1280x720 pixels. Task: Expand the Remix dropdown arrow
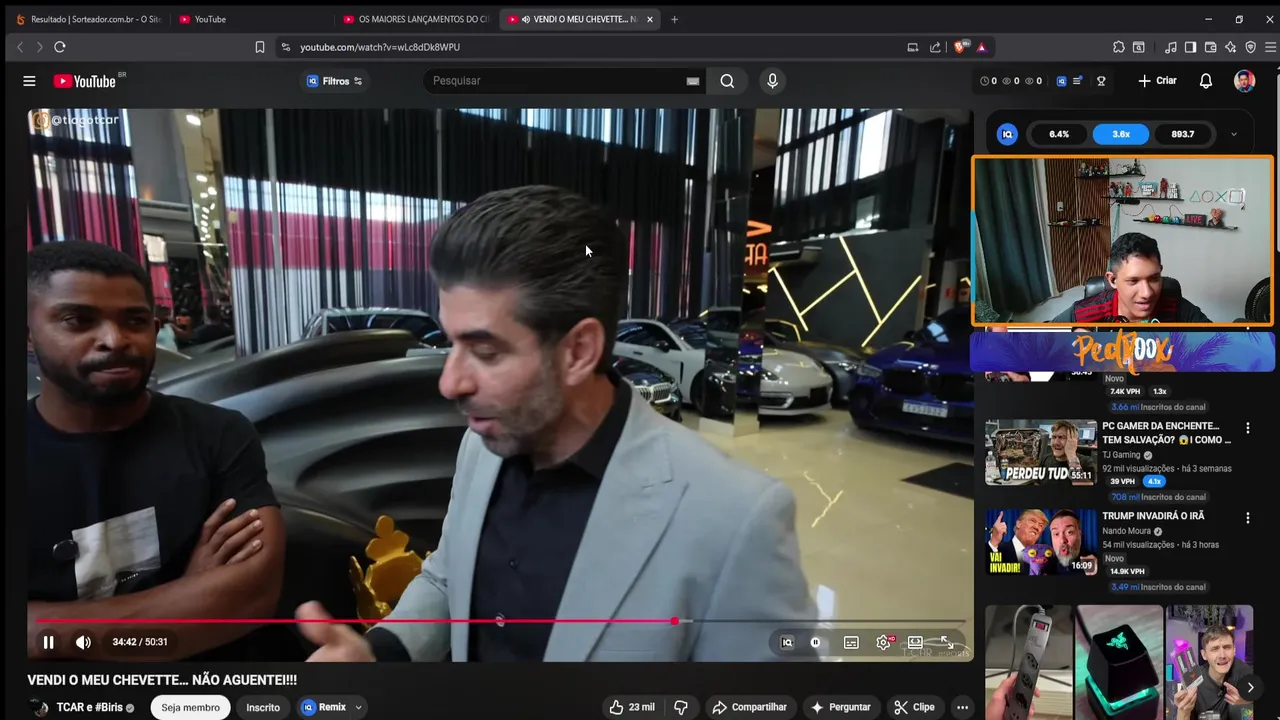[358, 707]
